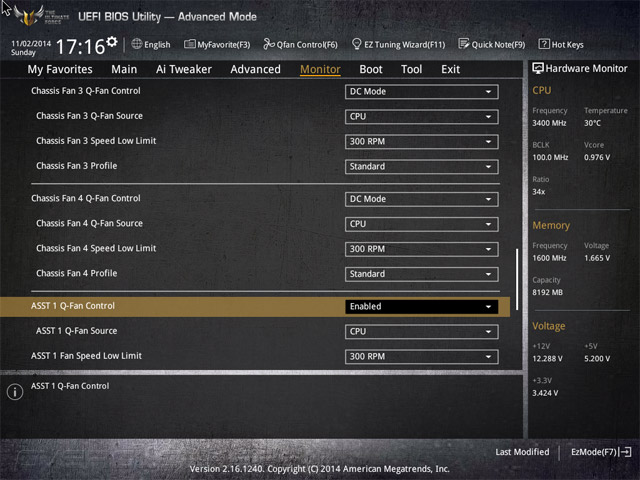640x480 pixels.
Task: Click Quick Note(F9) label
Action: pos(498,44)
